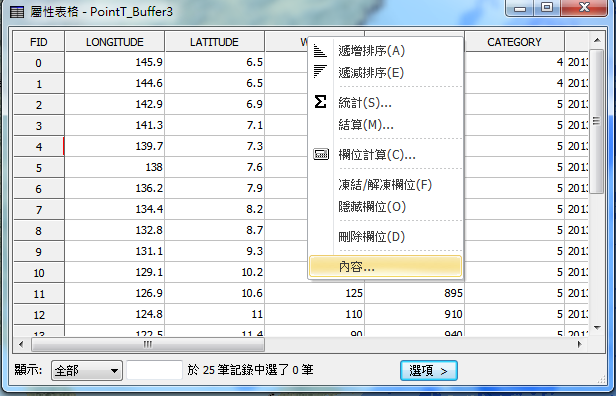
Task: Select row header 0
Action: pos(38,63)
